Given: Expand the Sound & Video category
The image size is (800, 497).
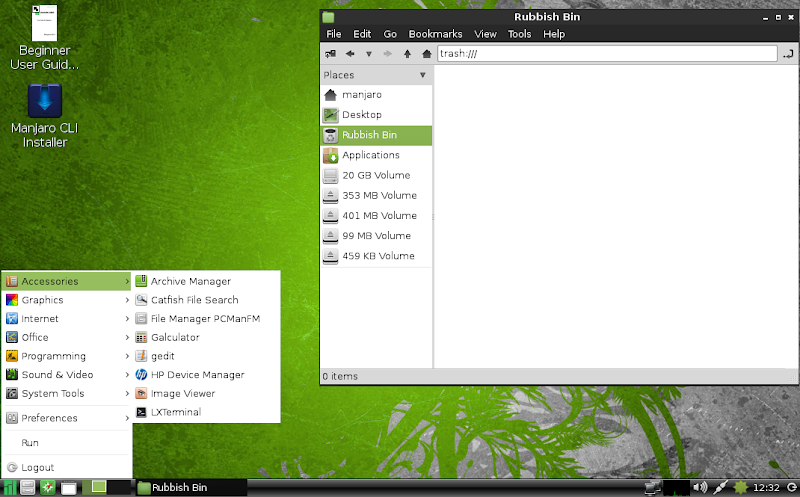Looking at the screenshot, I should (x=66, y=375).
